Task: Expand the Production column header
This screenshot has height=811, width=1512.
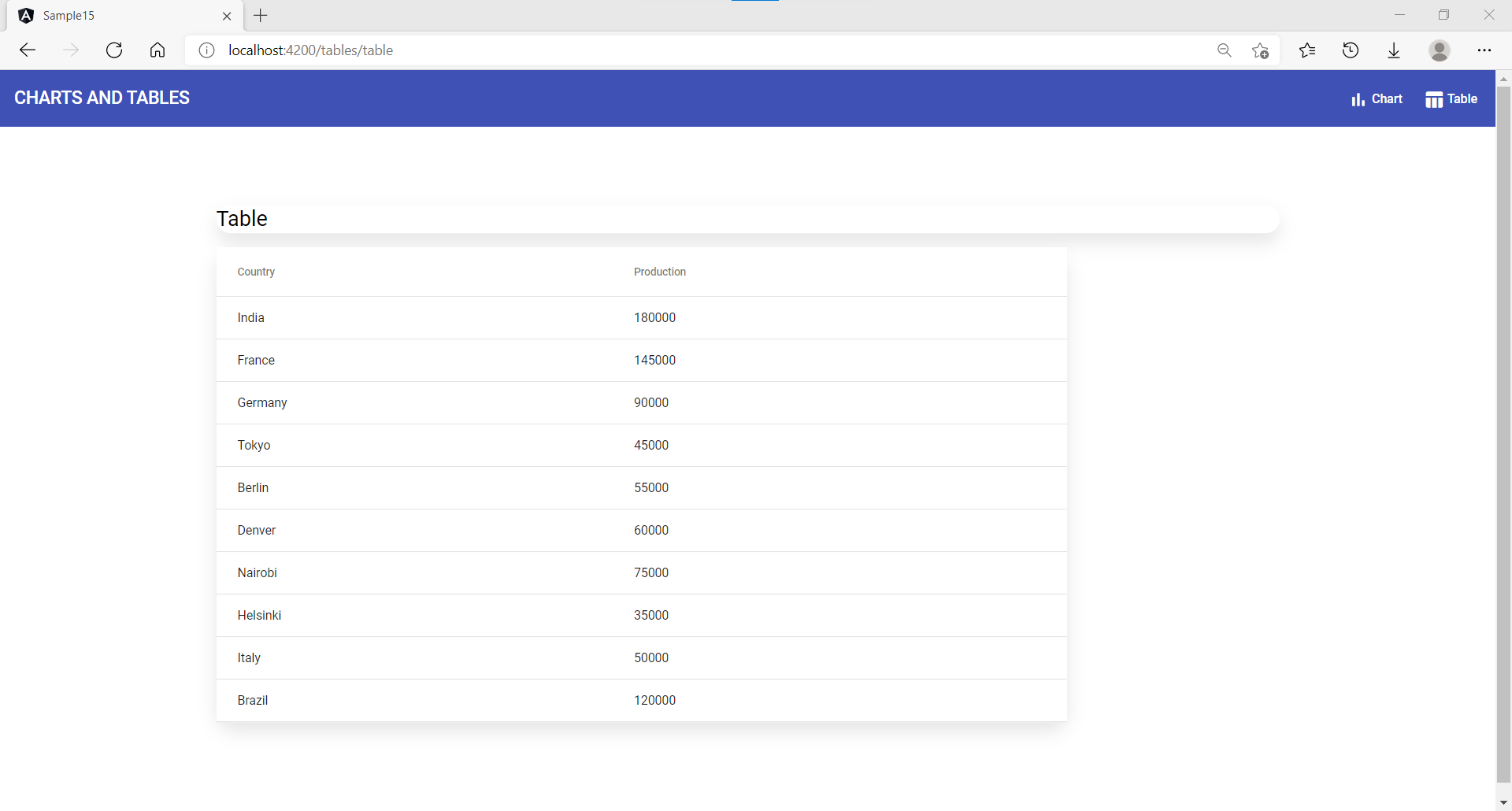Action: [660, 272]
